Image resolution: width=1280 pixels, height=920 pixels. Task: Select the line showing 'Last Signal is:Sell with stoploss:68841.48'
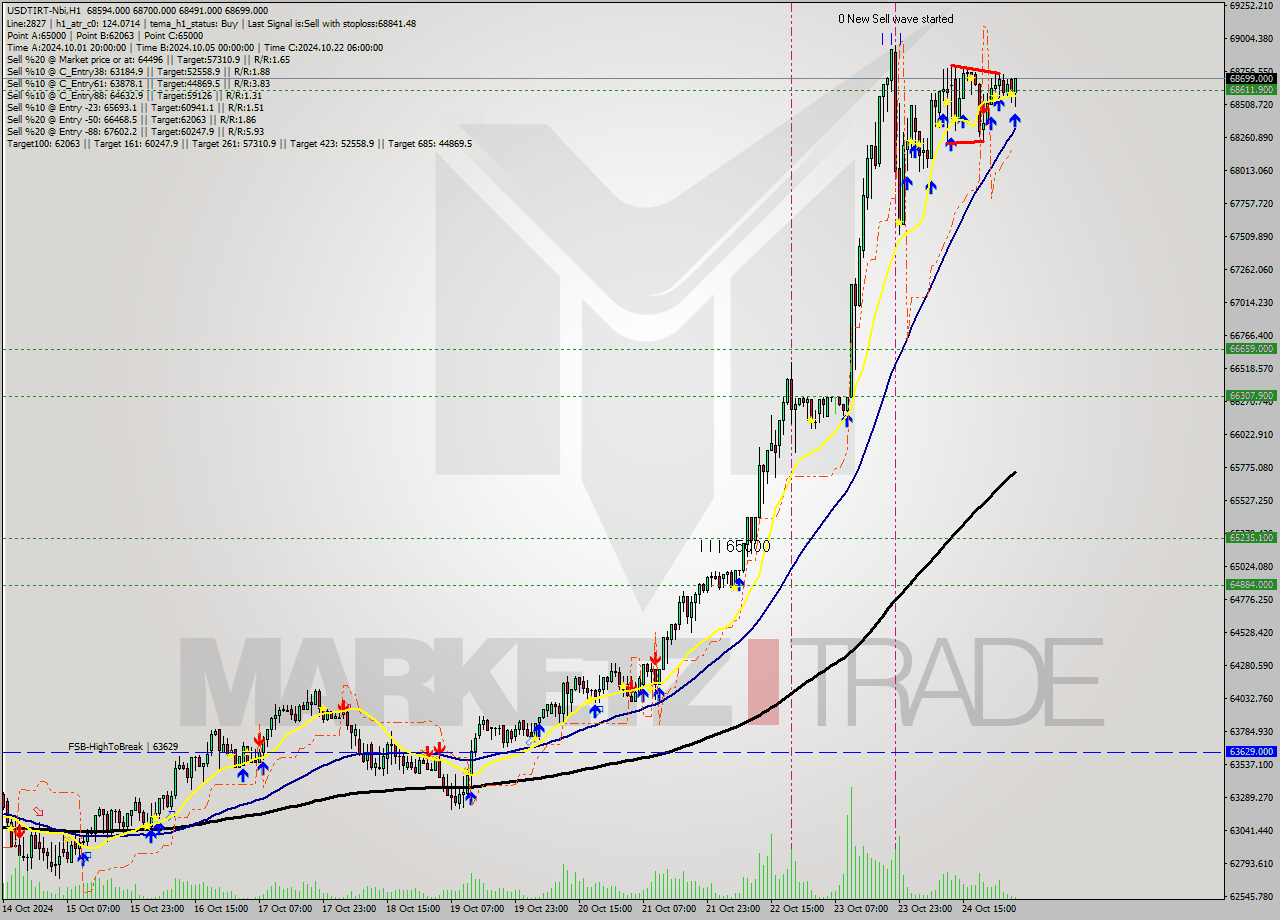pos(211,23)
